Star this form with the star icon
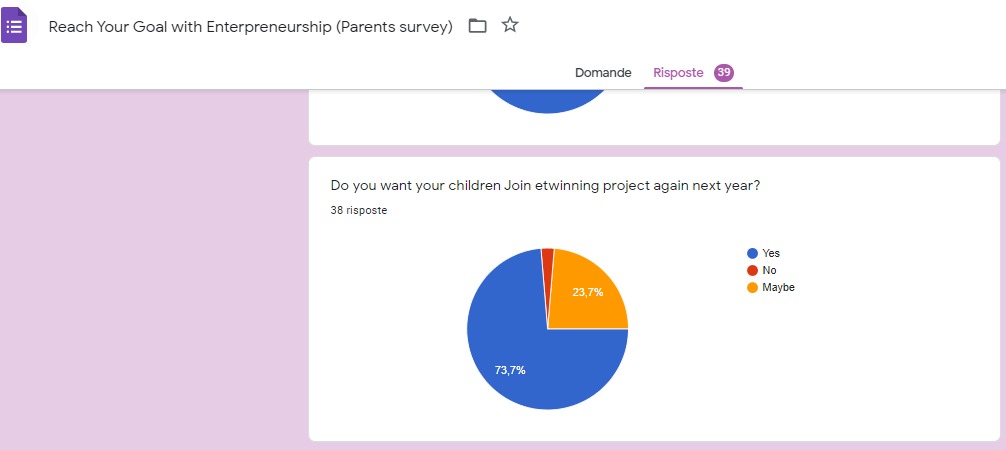Screen dimensions: 1006x450 point(510,26)
